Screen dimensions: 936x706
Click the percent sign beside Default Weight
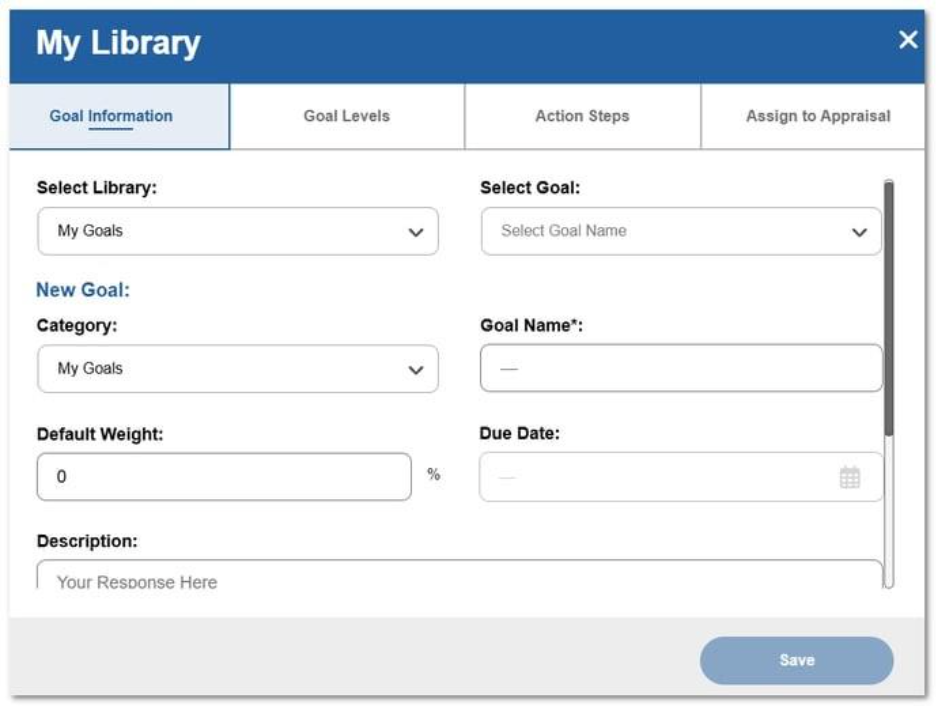tap(433, 474)
